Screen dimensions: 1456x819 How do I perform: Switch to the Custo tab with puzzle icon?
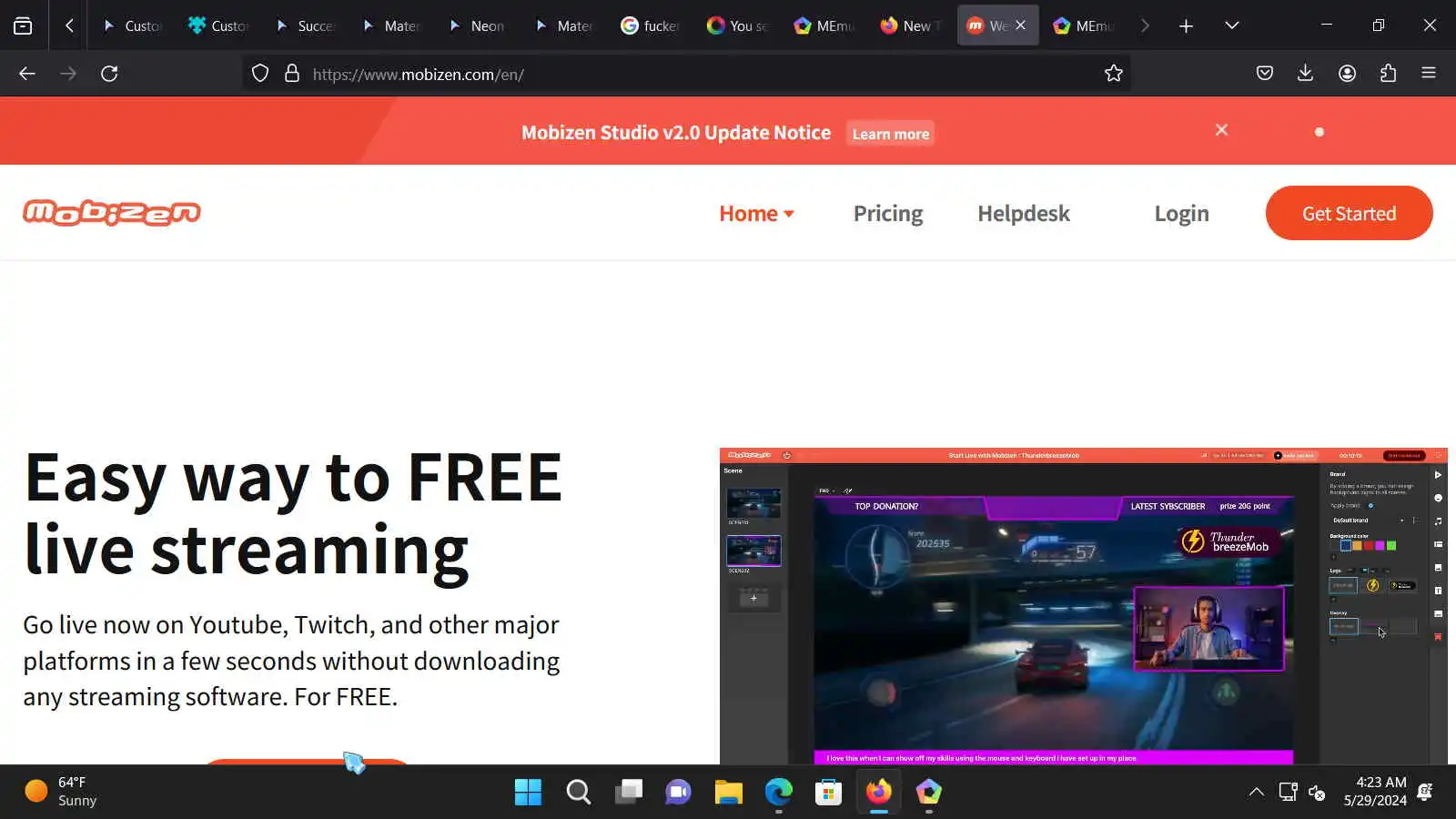[219, 25]
